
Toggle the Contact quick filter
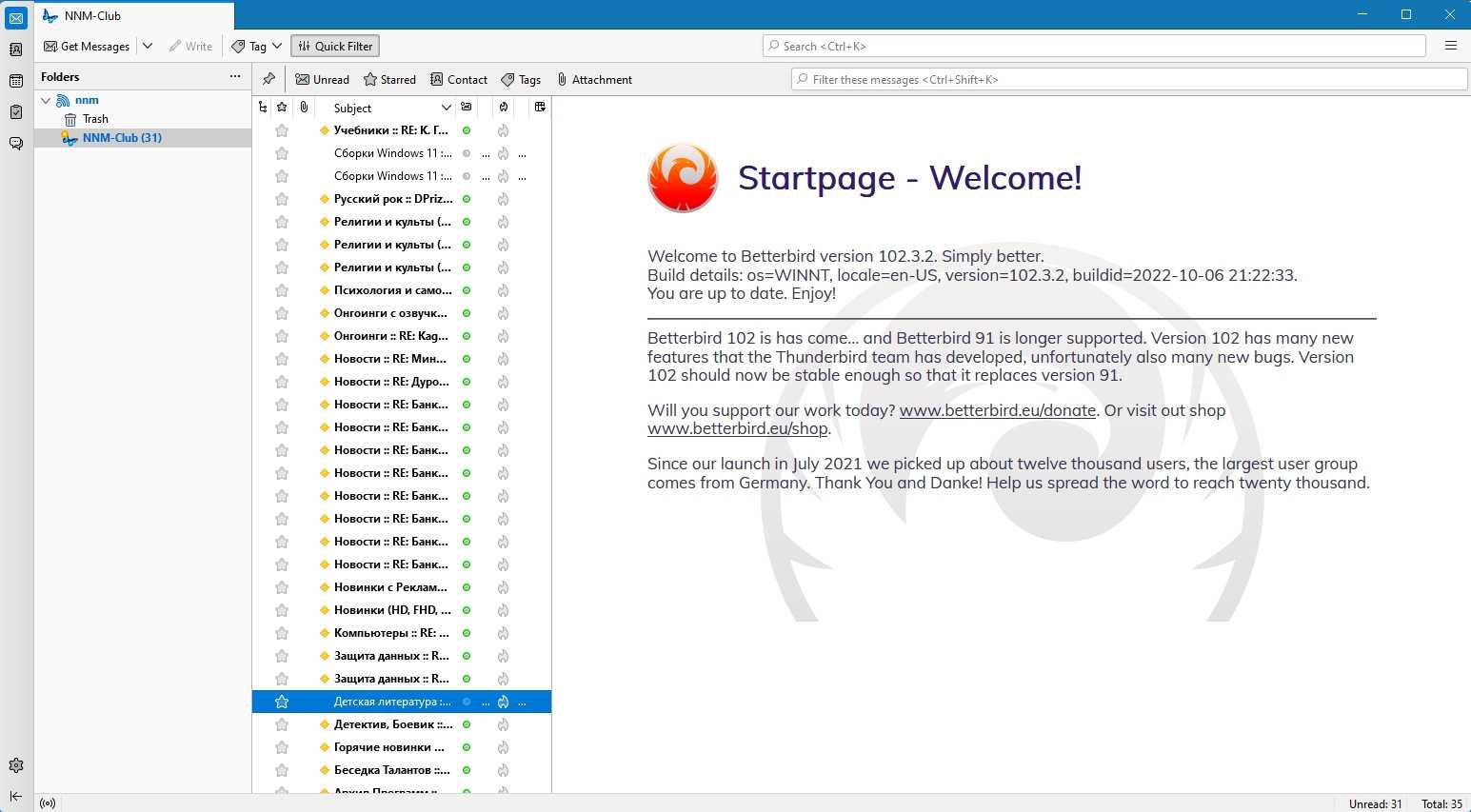coord(459,80)
